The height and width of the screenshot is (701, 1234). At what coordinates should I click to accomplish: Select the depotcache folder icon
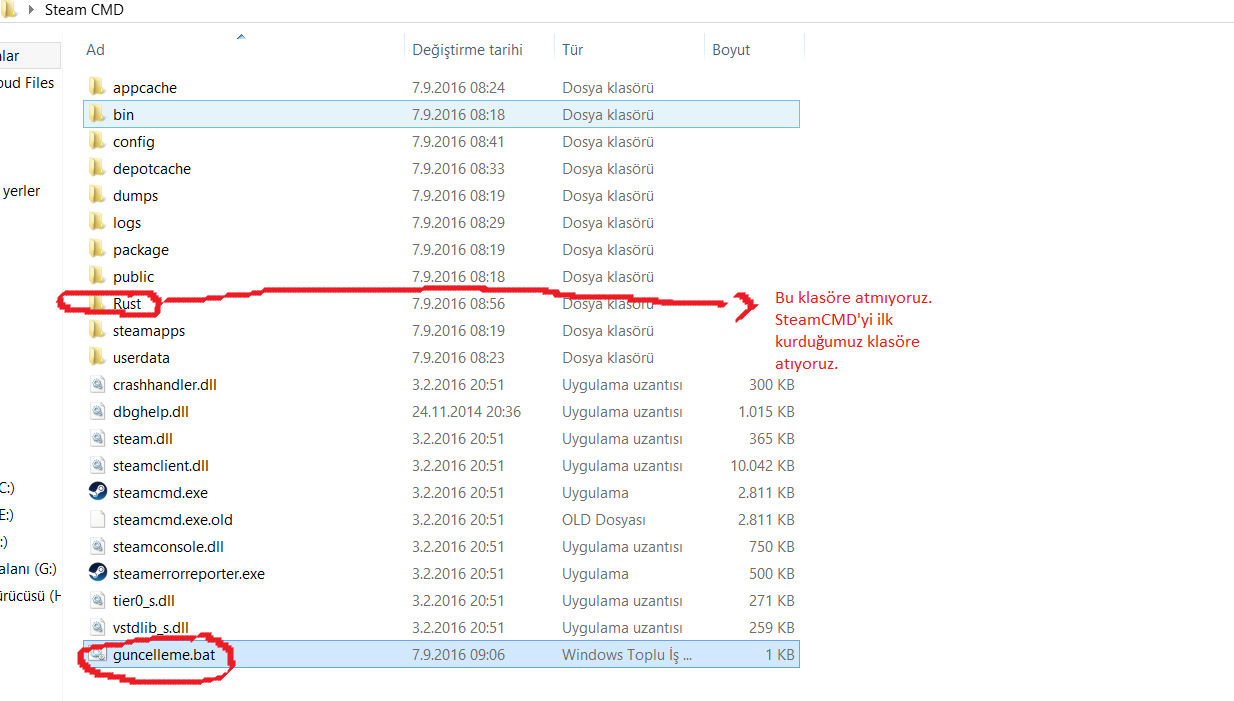coord(97,168)
